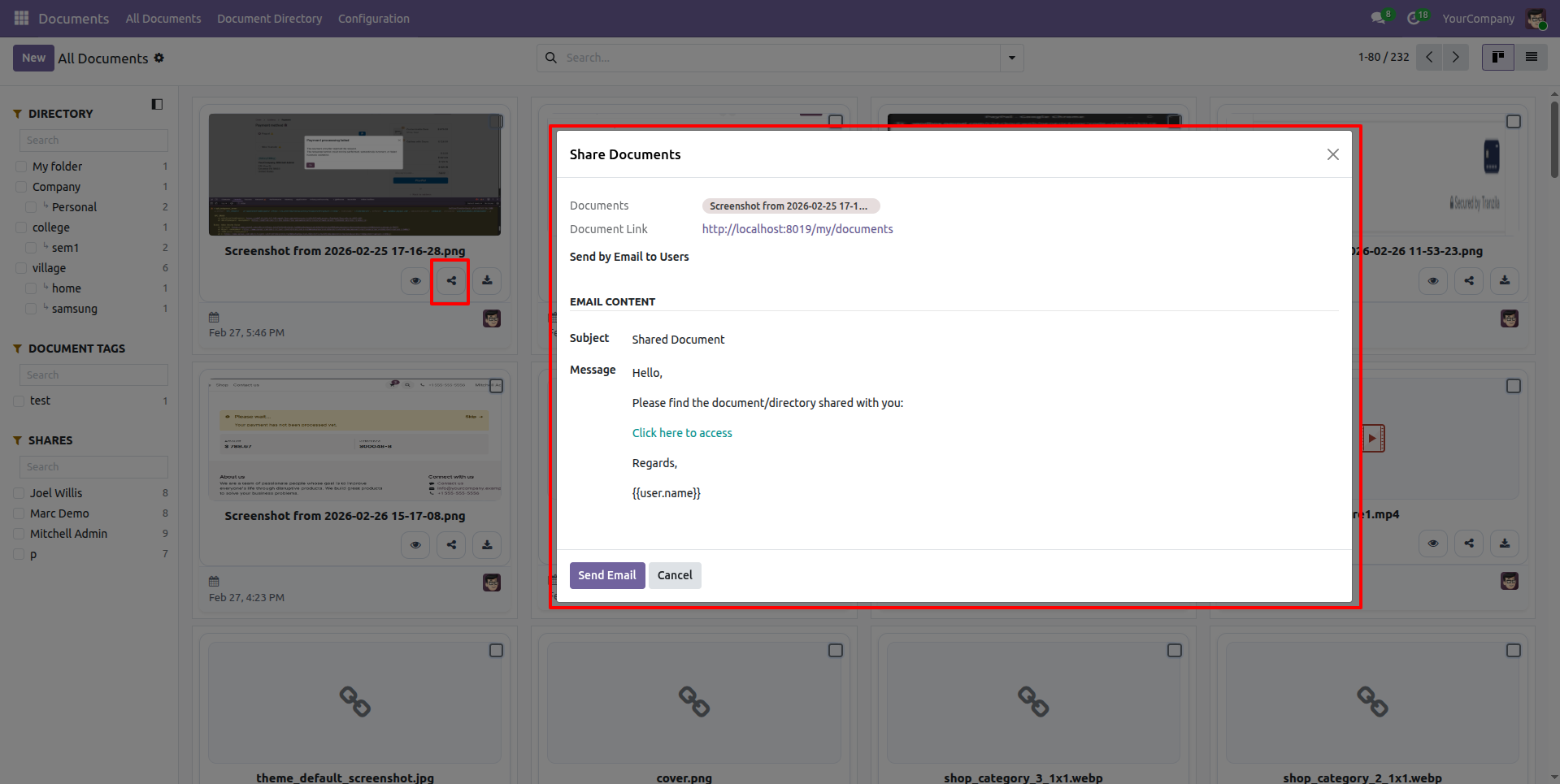Image resolution: width=1560 pixels, height=784 pixels.
Task: Preview Screenshot 2026-02-25 17-16-28.png with eye icon
Action: 415,281
